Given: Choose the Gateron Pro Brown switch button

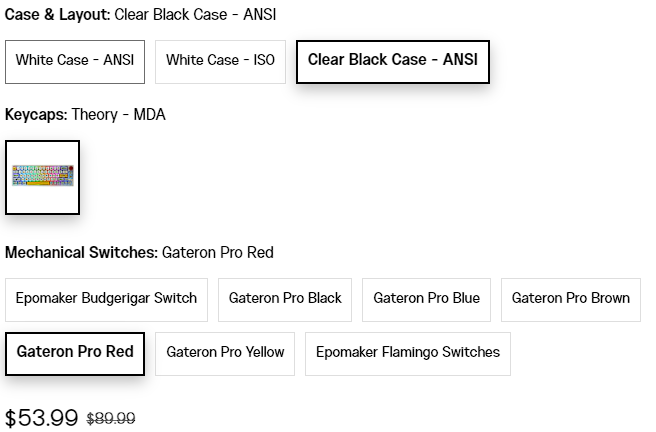Looking at the screenshot, I should point(570,299).
